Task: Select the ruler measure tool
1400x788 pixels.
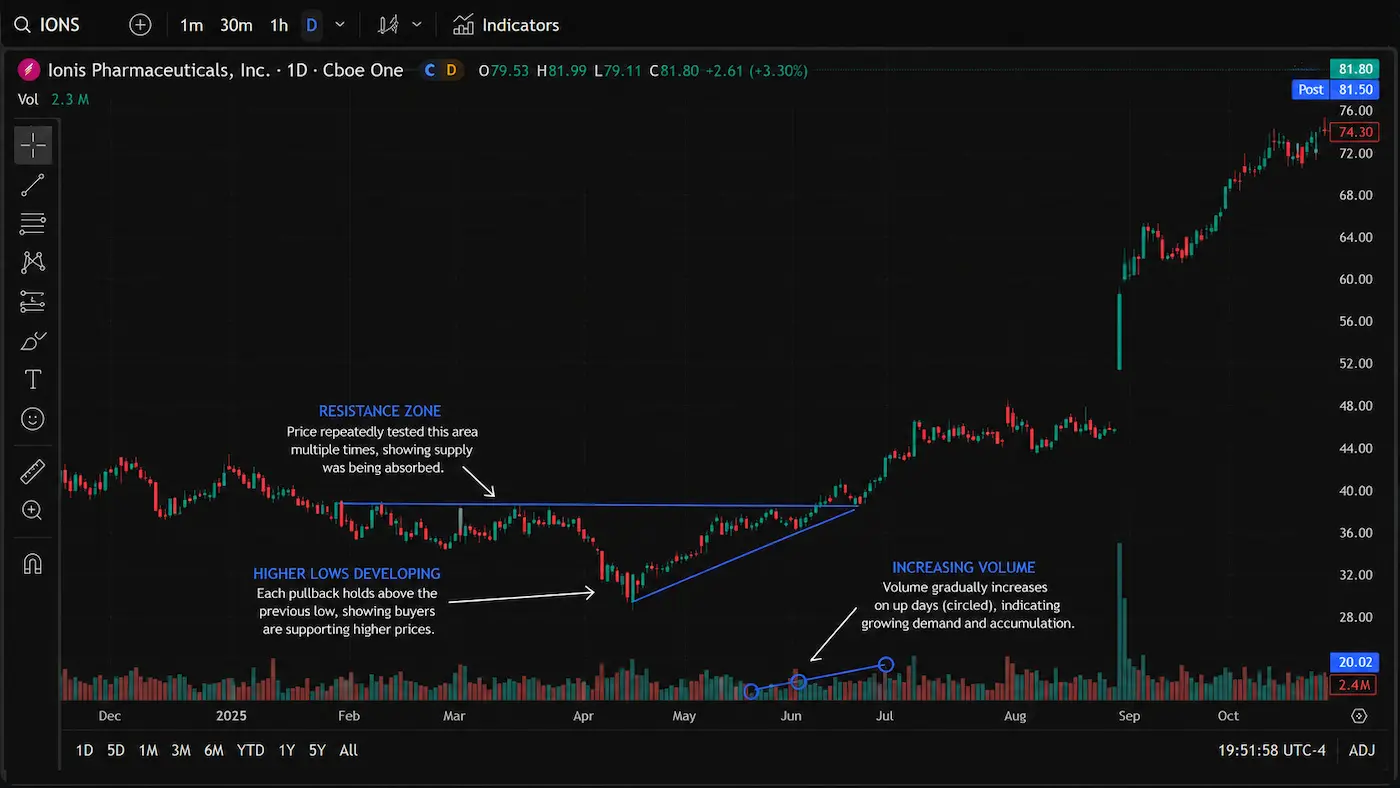Action: click(x=33, y=471)
